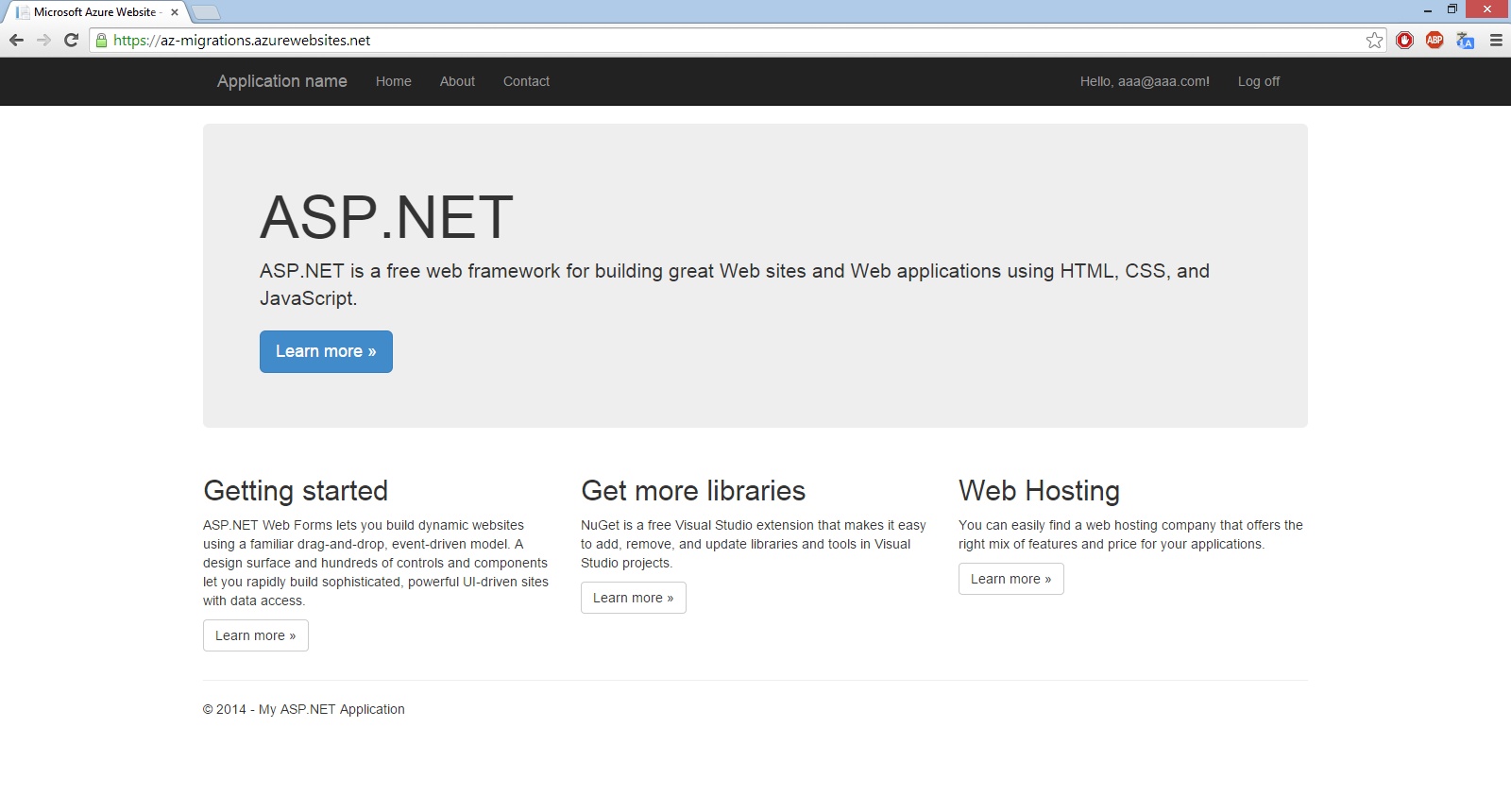
Task: Open the Contact nav item
Action: click(526, 81)
